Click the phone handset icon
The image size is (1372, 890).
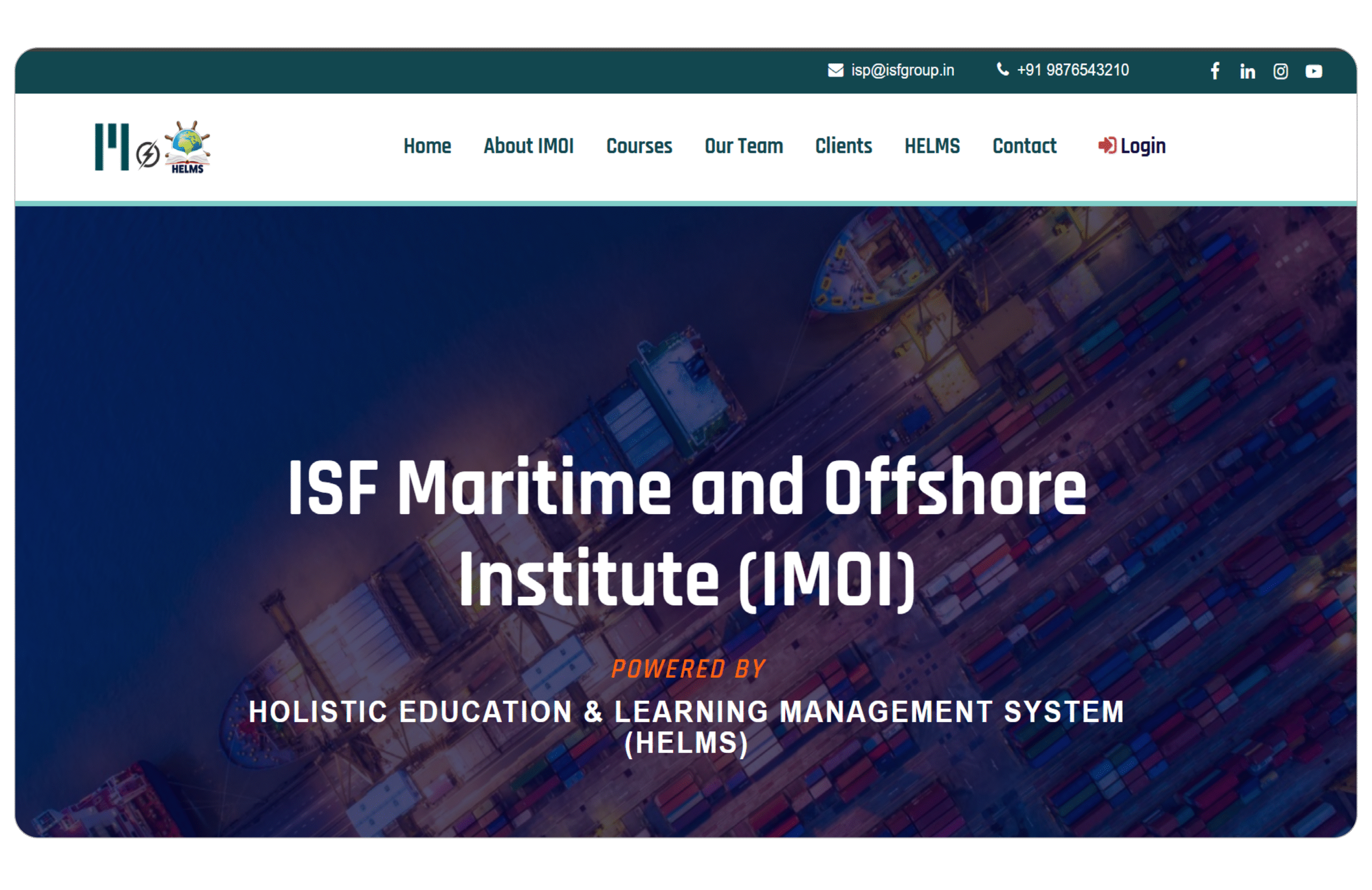1003,70
